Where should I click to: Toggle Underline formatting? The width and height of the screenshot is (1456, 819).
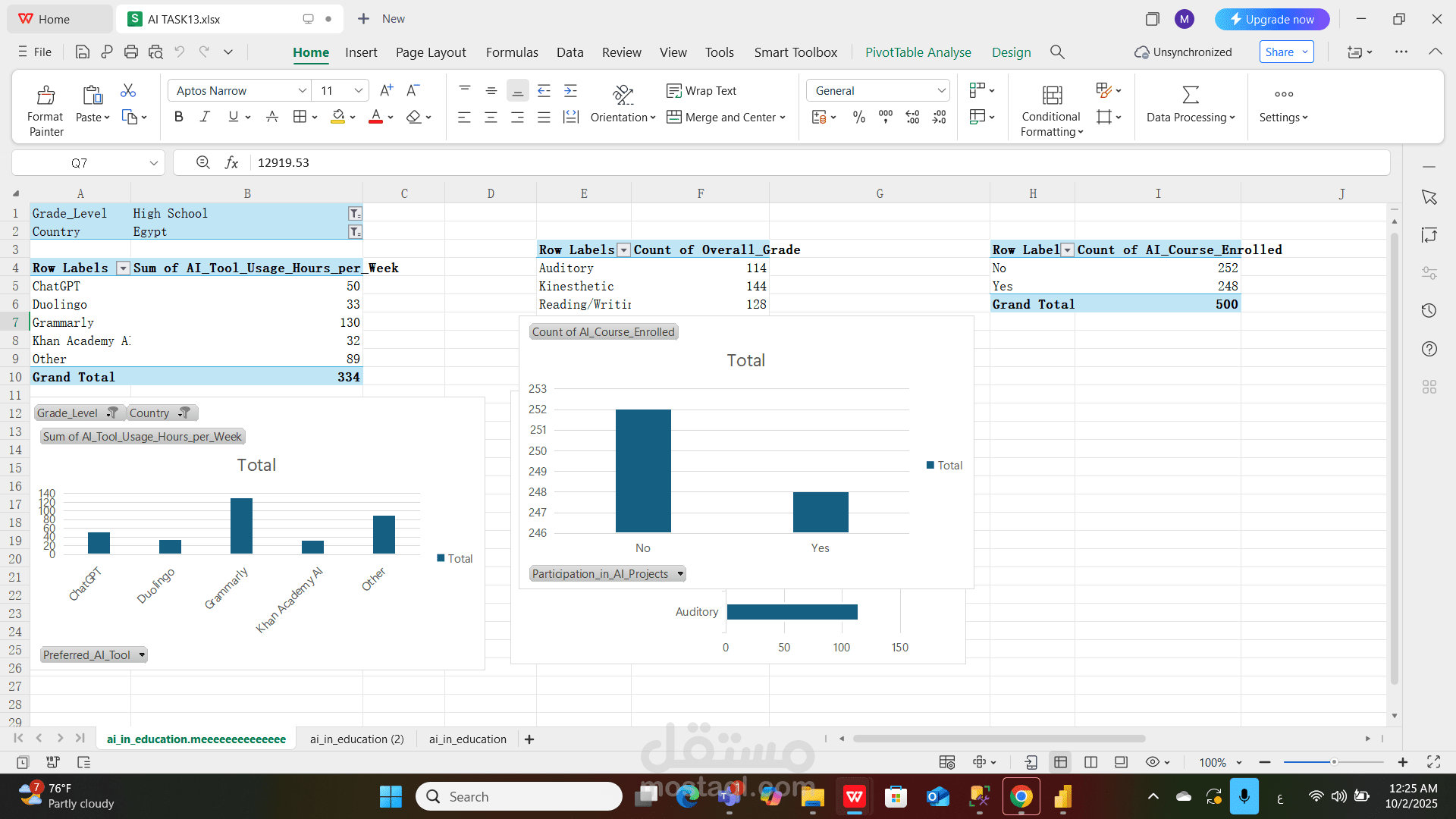(x=234, y=117)
